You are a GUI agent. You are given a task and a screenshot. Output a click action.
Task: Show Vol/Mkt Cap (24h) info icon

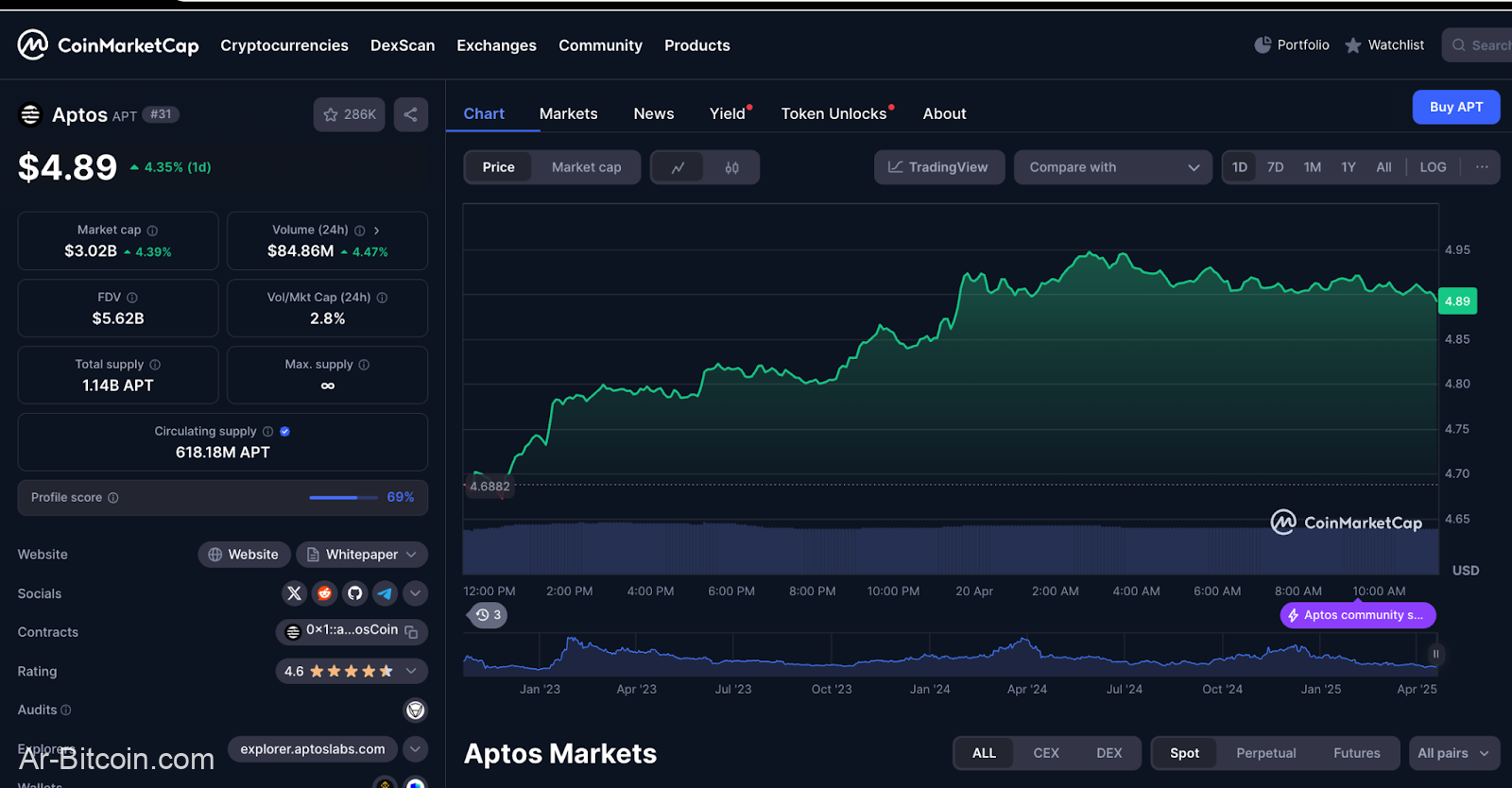[382, 298]
